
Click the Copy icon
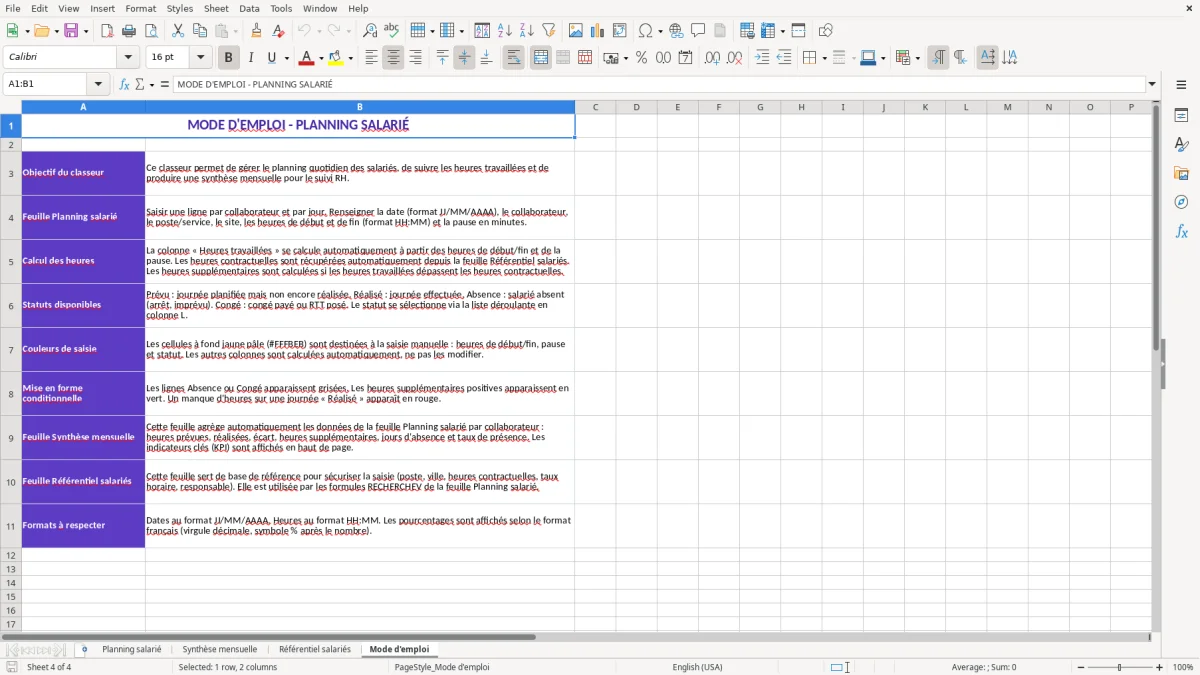(200, 31)
